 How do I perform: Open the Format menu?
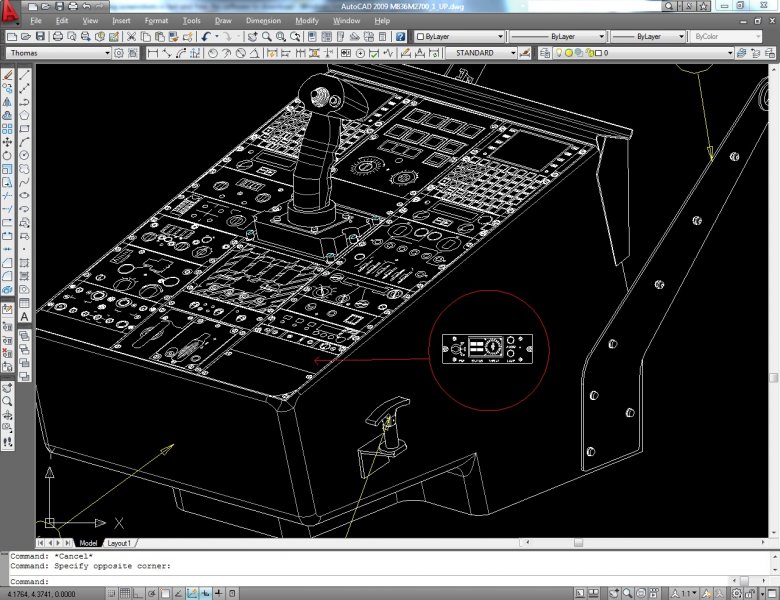[x=156, y=21]
